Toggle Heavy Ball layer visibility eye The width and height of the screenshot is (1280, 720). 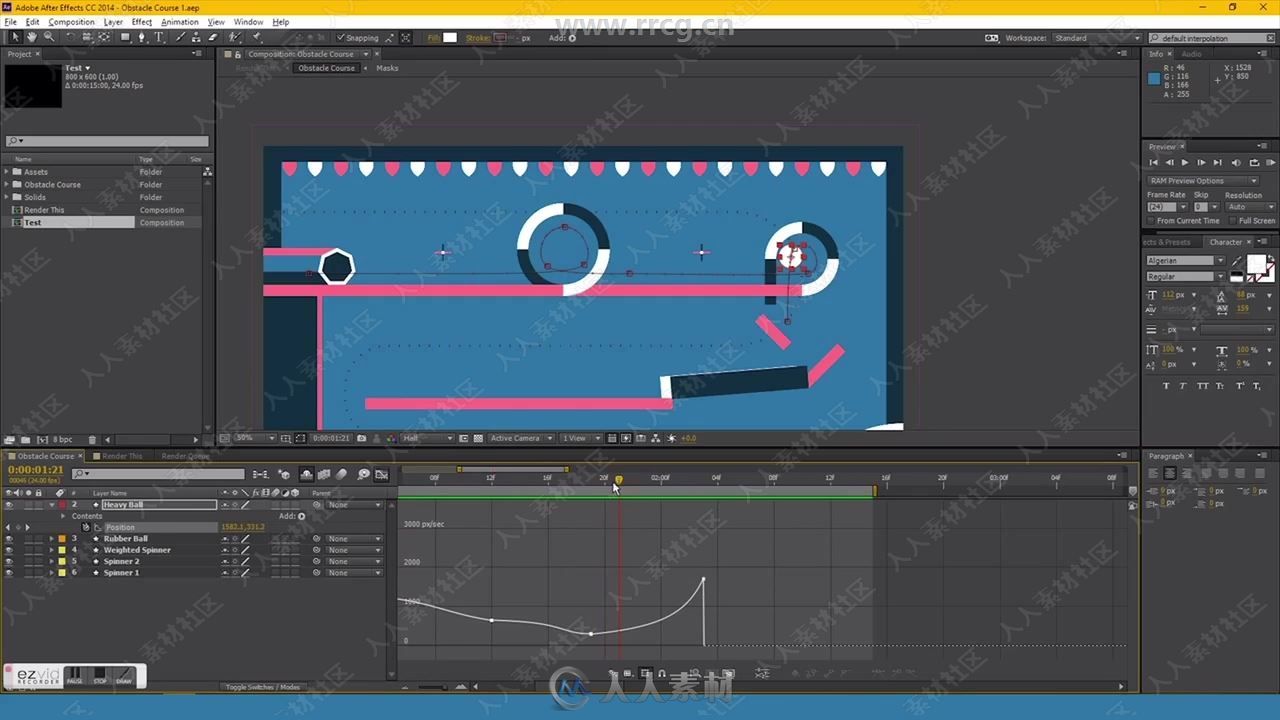pos(9,505)
